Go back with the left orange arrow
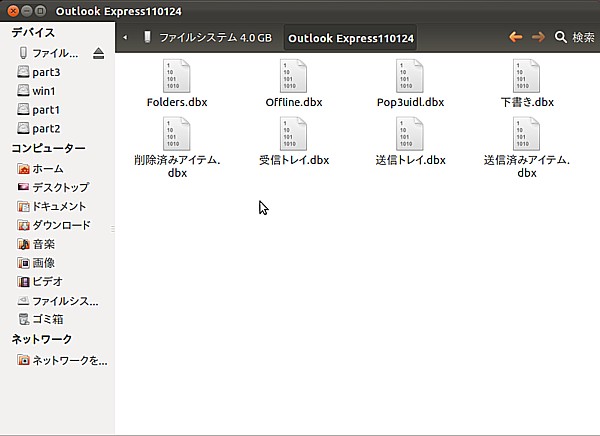600x436 pixels. pos(515,37)
